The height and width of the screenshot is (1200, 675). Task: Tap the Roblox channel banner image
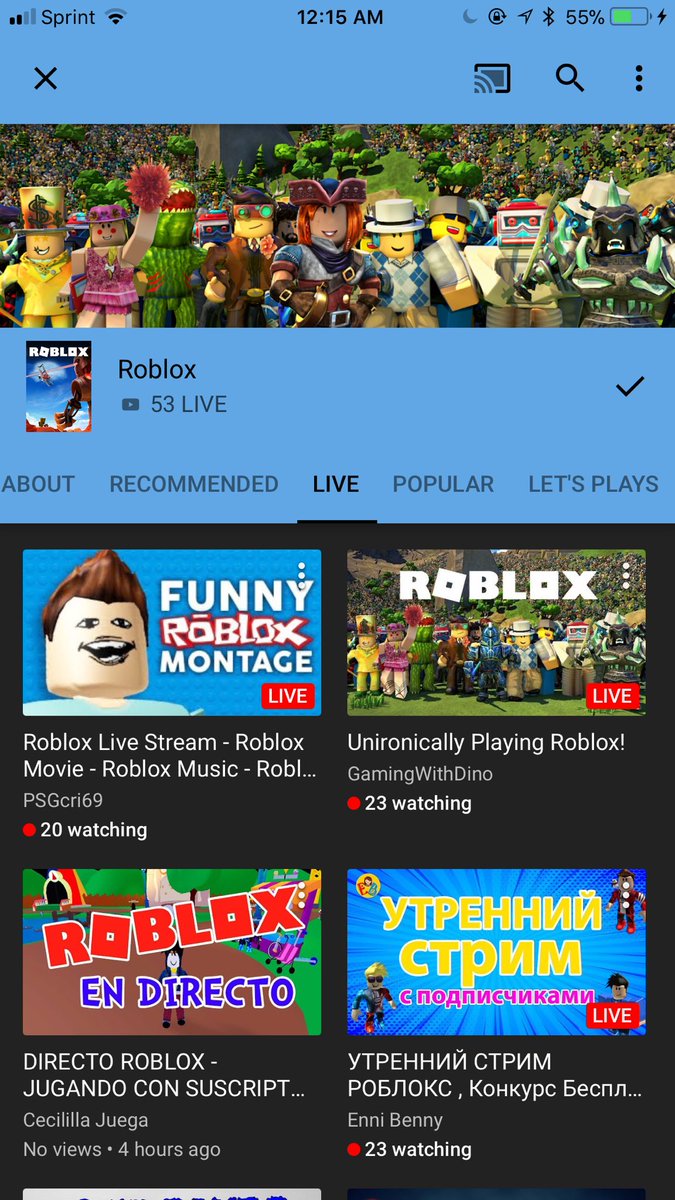tap(337, 225)
